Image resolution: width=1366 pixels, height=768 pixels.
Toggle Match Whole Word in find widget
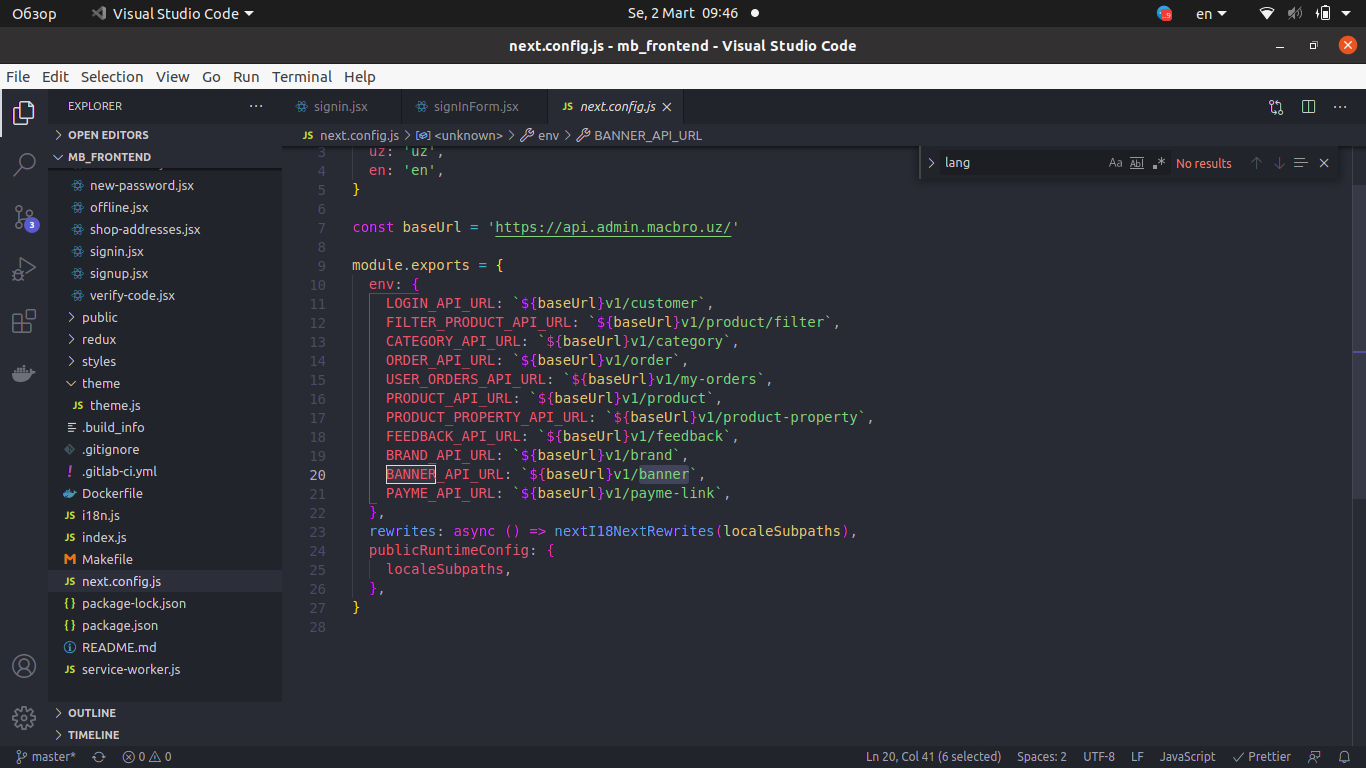tap(1137, 163)
